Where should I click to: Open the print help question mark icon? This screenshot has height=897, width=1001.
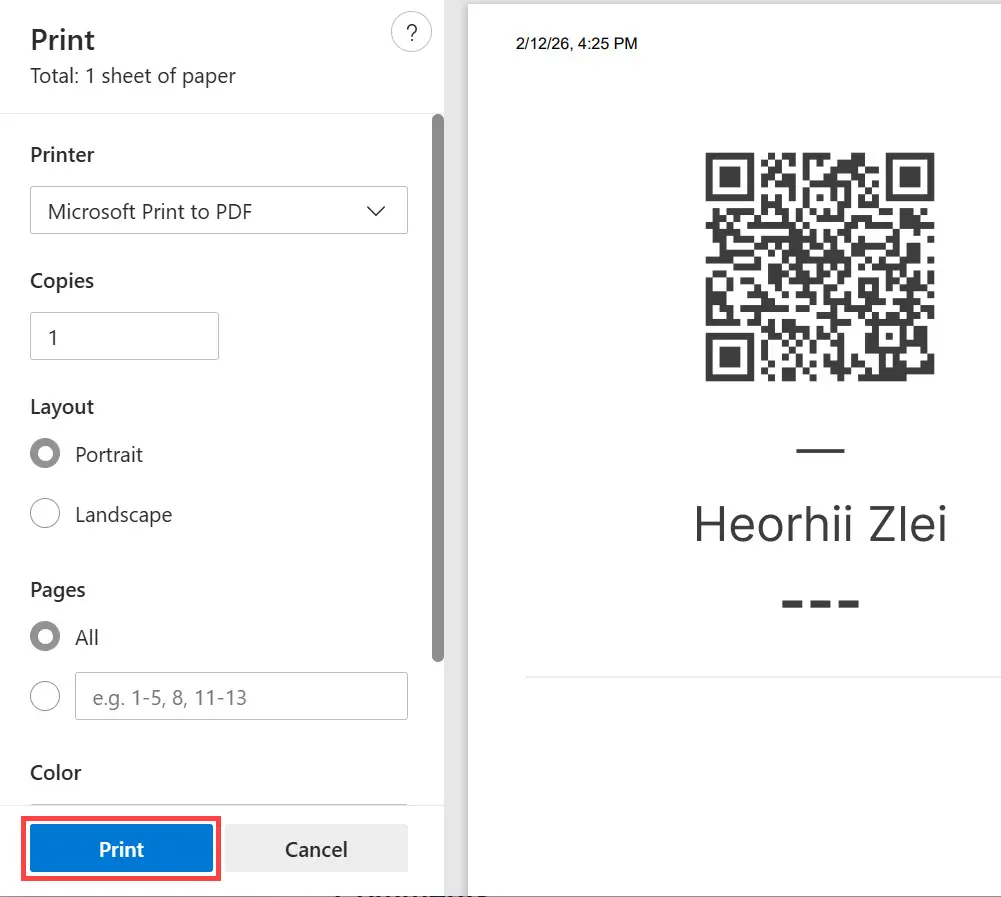pos(411,34)
